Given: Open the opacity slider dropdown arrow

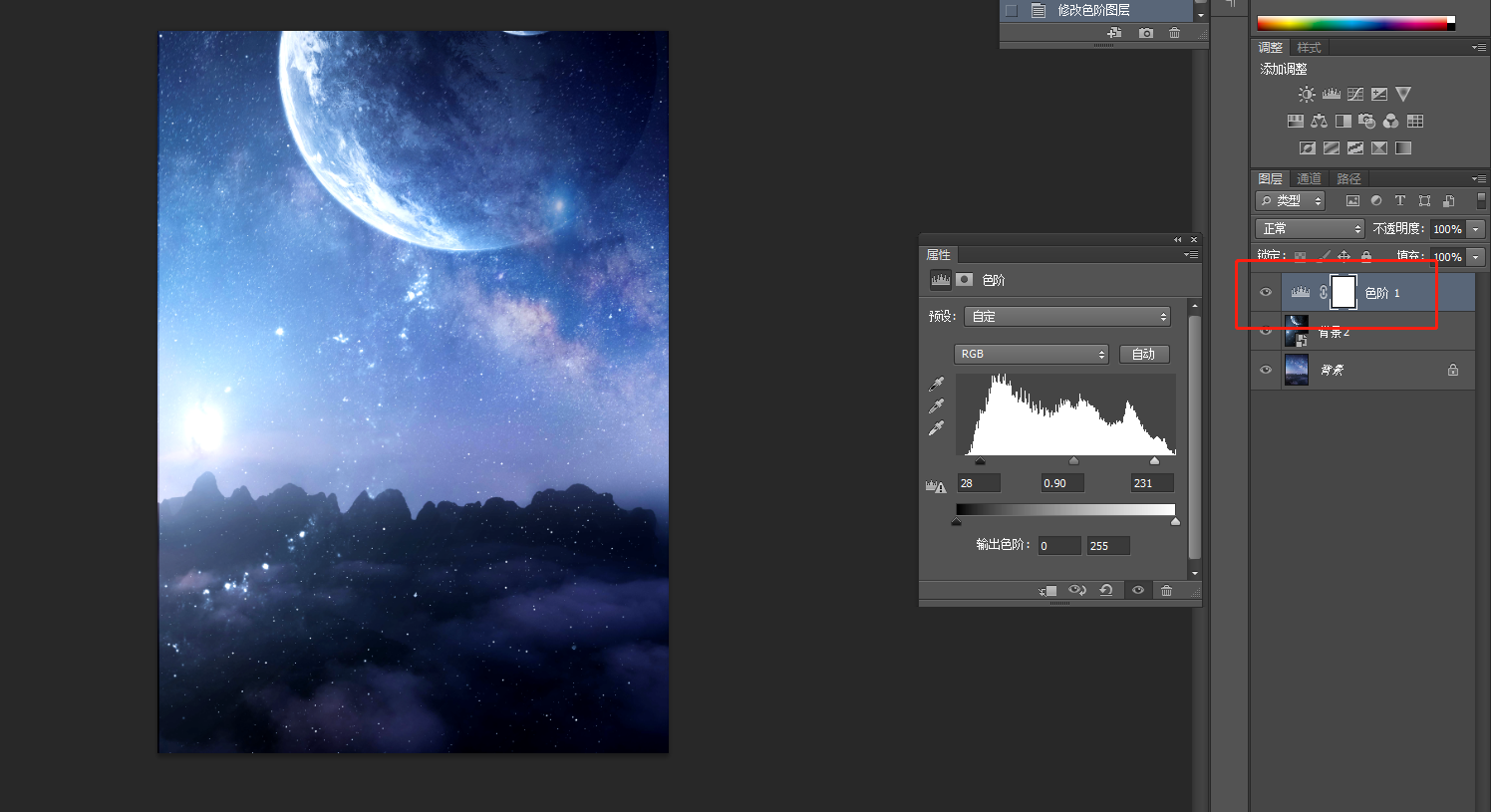Looking at the screenshot, I should pyautogui.click(x=1476, y=228).
